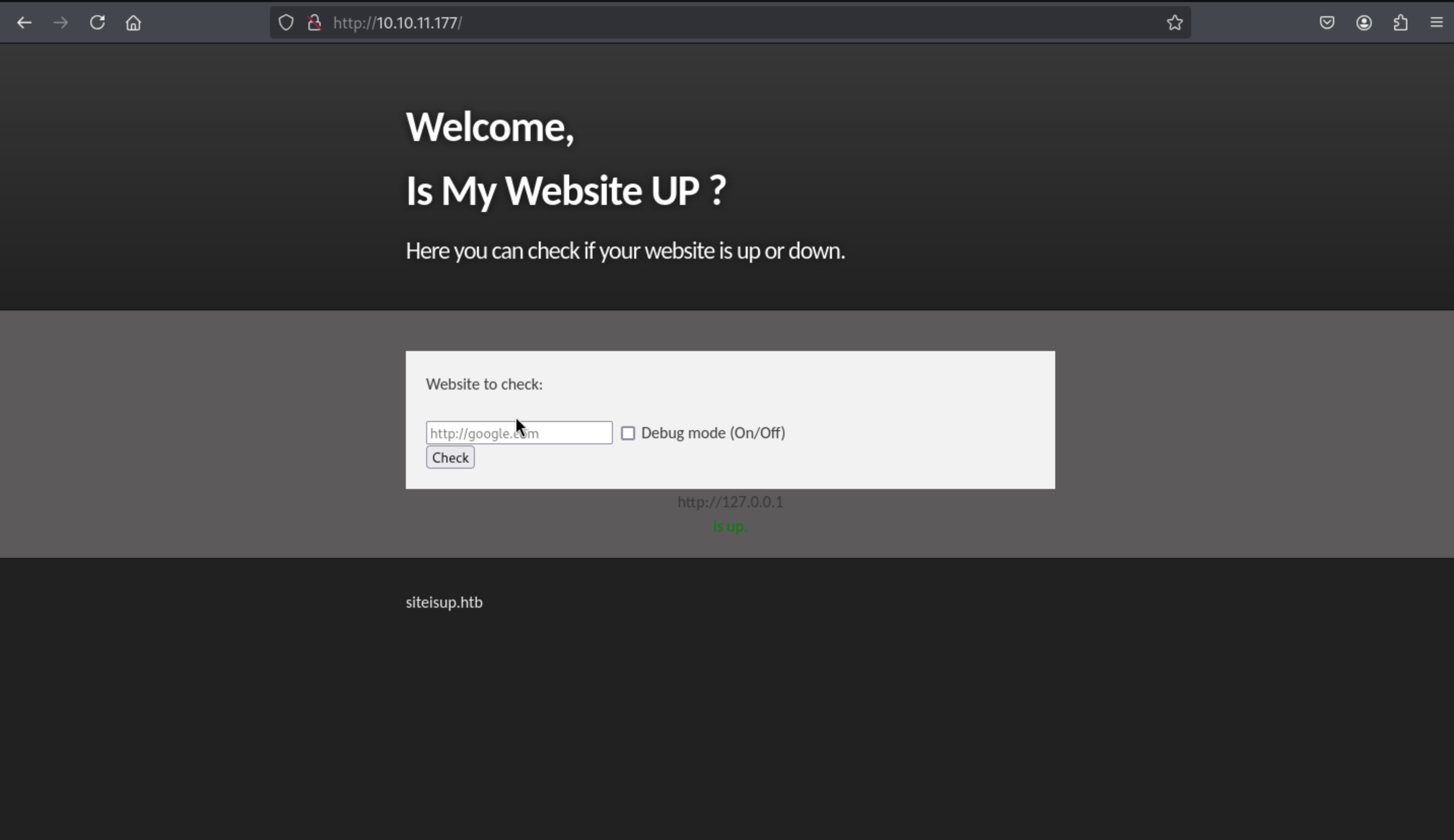Screen dimensions: 1454x840
Task: Bookmark this page with the star
Action: tap(1174, 23)
